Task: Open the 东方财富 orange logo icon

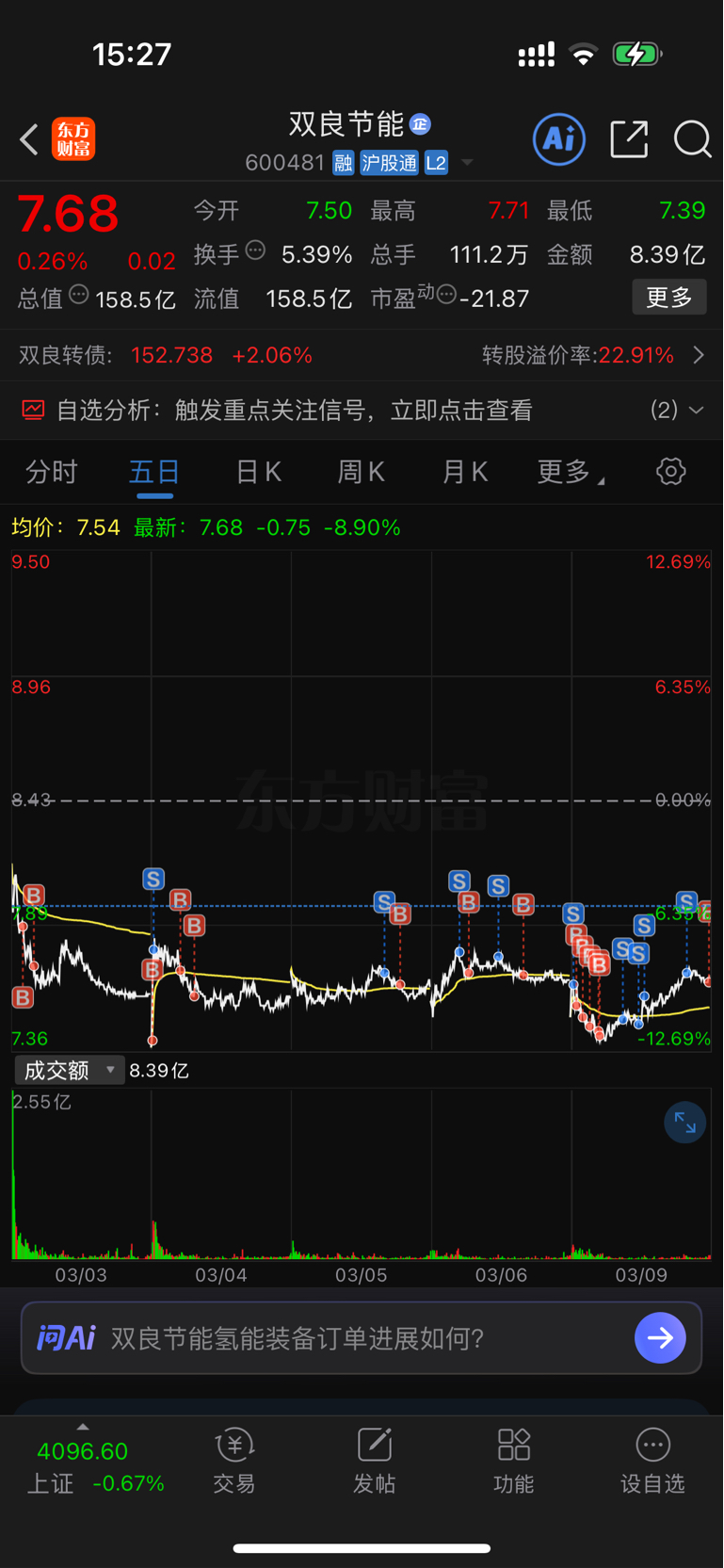Action: click(73, 138)
